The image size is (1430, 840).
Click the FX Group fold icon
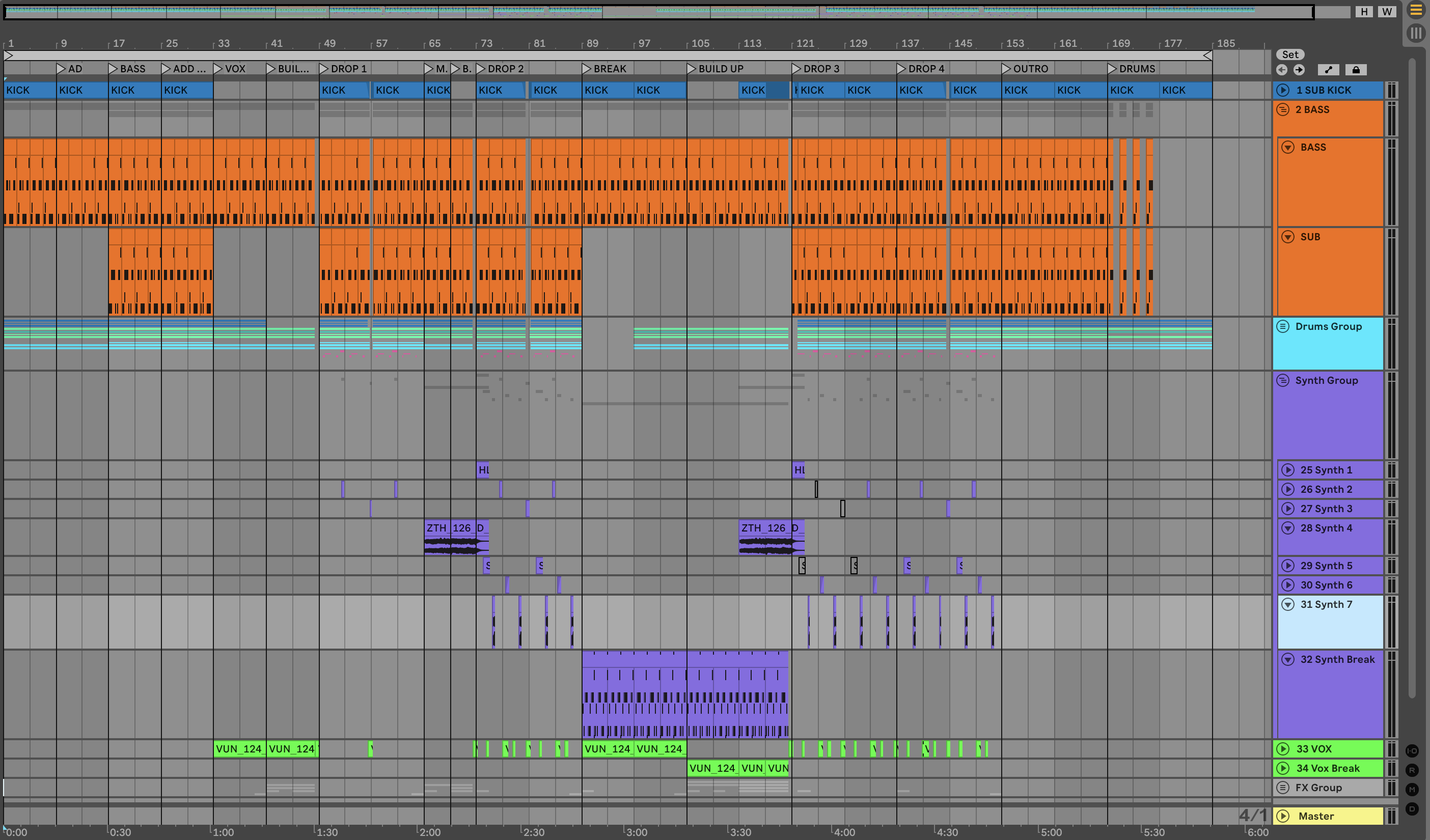pyautogui.click(x=1282, y=787)
